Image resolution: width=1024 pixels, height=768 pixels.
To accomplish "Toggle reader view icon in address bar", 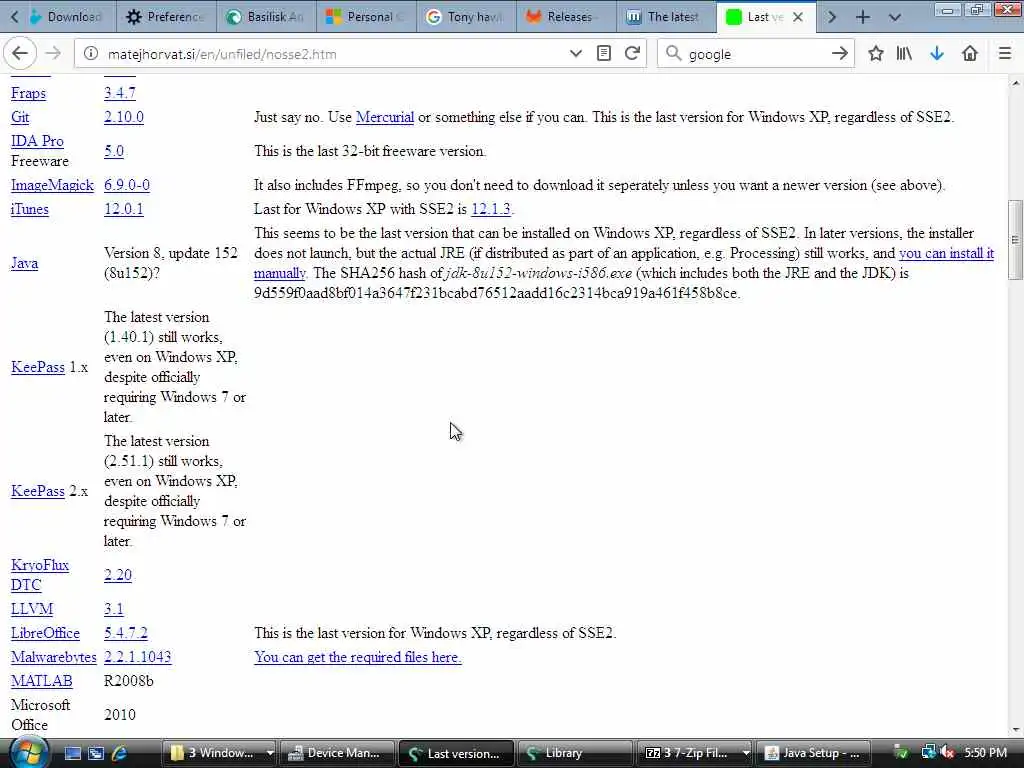I will coord(604,54).
